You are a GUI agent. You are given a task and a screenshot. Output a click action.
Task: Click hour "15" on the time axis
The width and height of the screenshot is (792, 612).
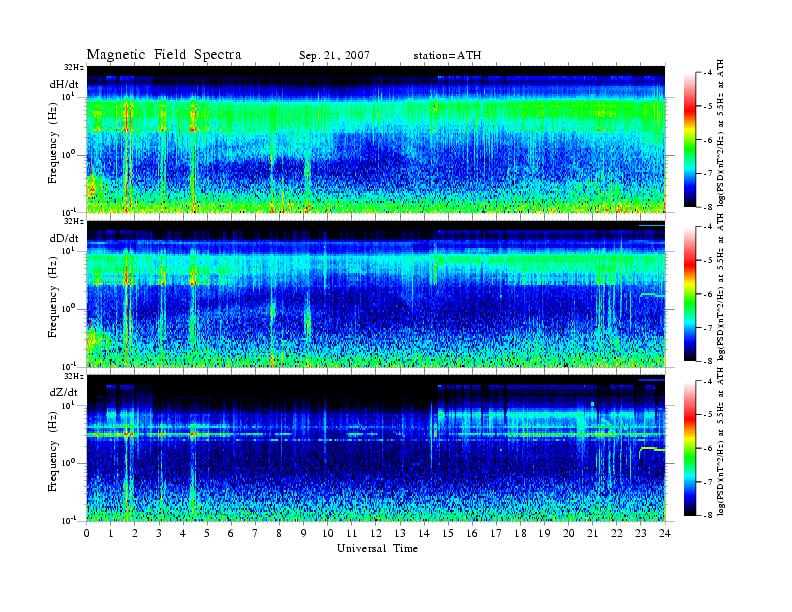[448, 533]
